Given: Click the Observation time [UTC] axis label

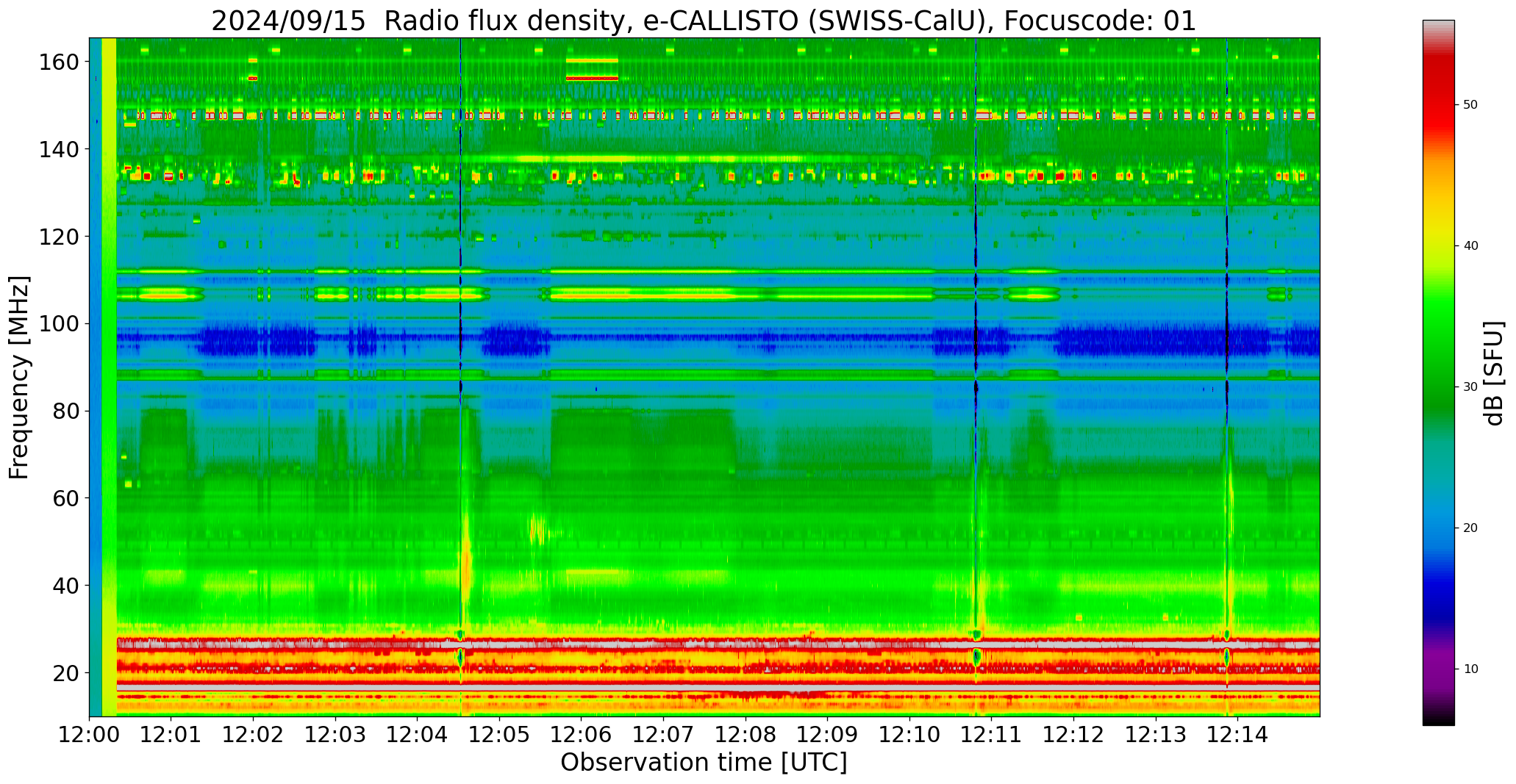Looking at the screenshot, I should [x=704, y=763].
